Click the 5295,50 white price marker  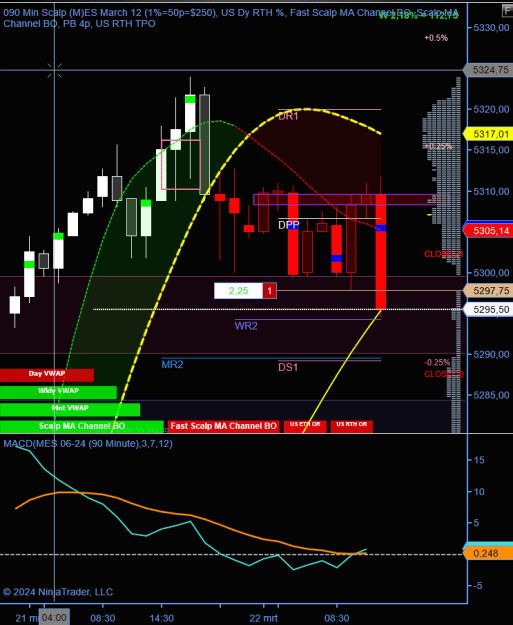coord(487,309)
